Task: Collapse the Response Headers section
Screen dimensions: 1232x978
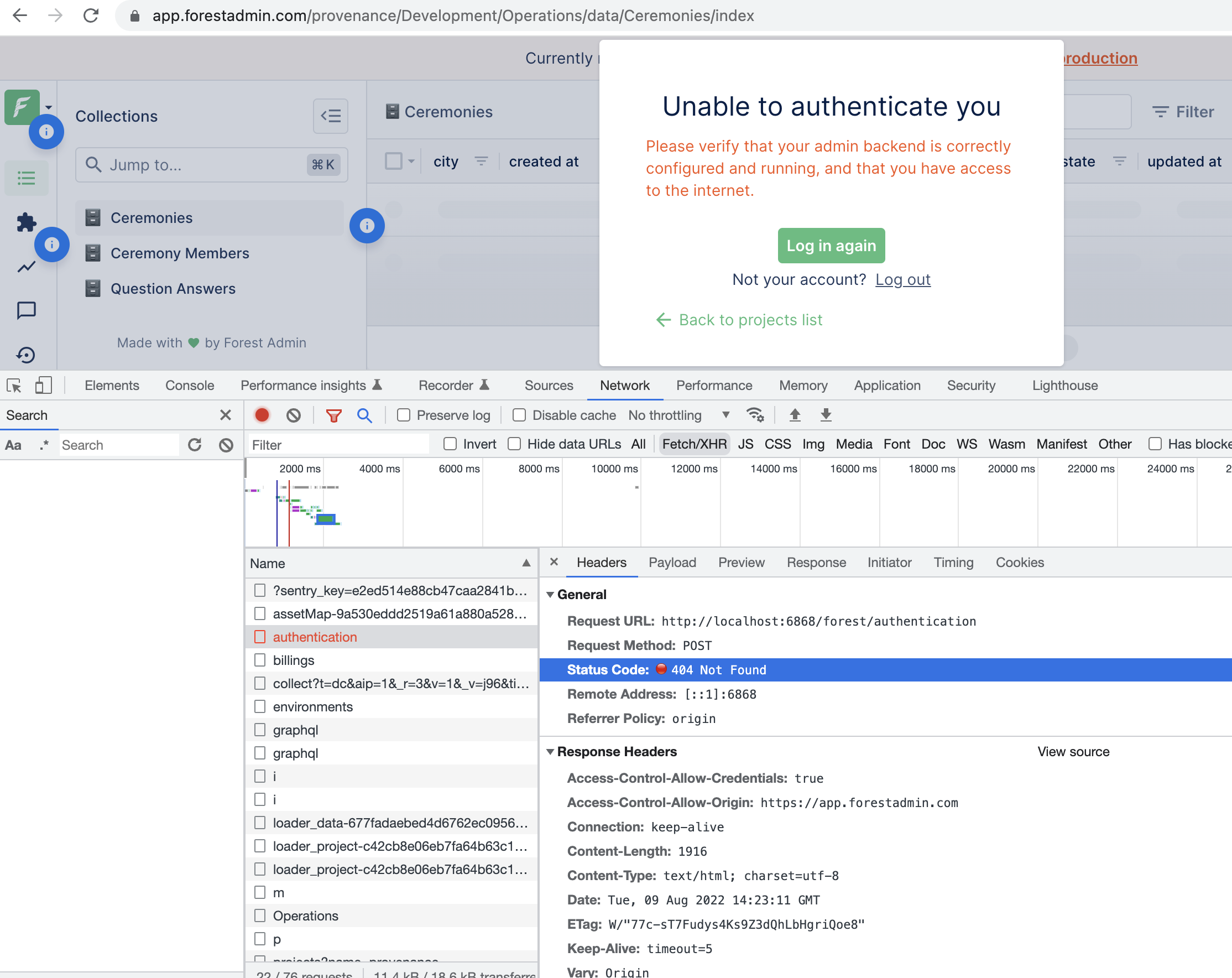Action: [x=550, y=752]
